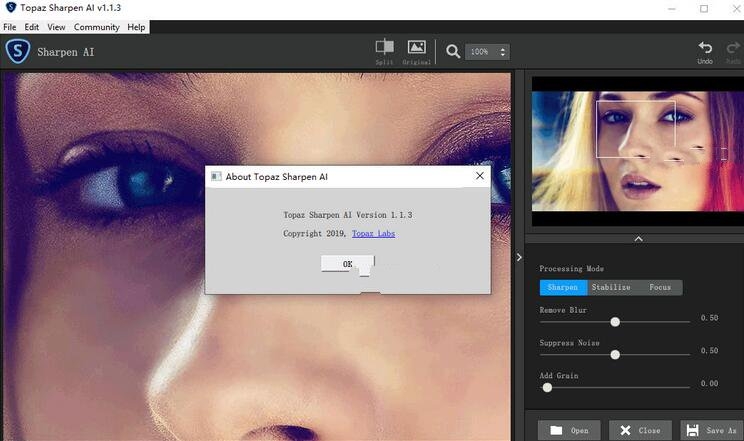Click the Undo arrow icon
The height and width of the screenshot is (441, 744).
pyautogui.click(x=705, y=47)
